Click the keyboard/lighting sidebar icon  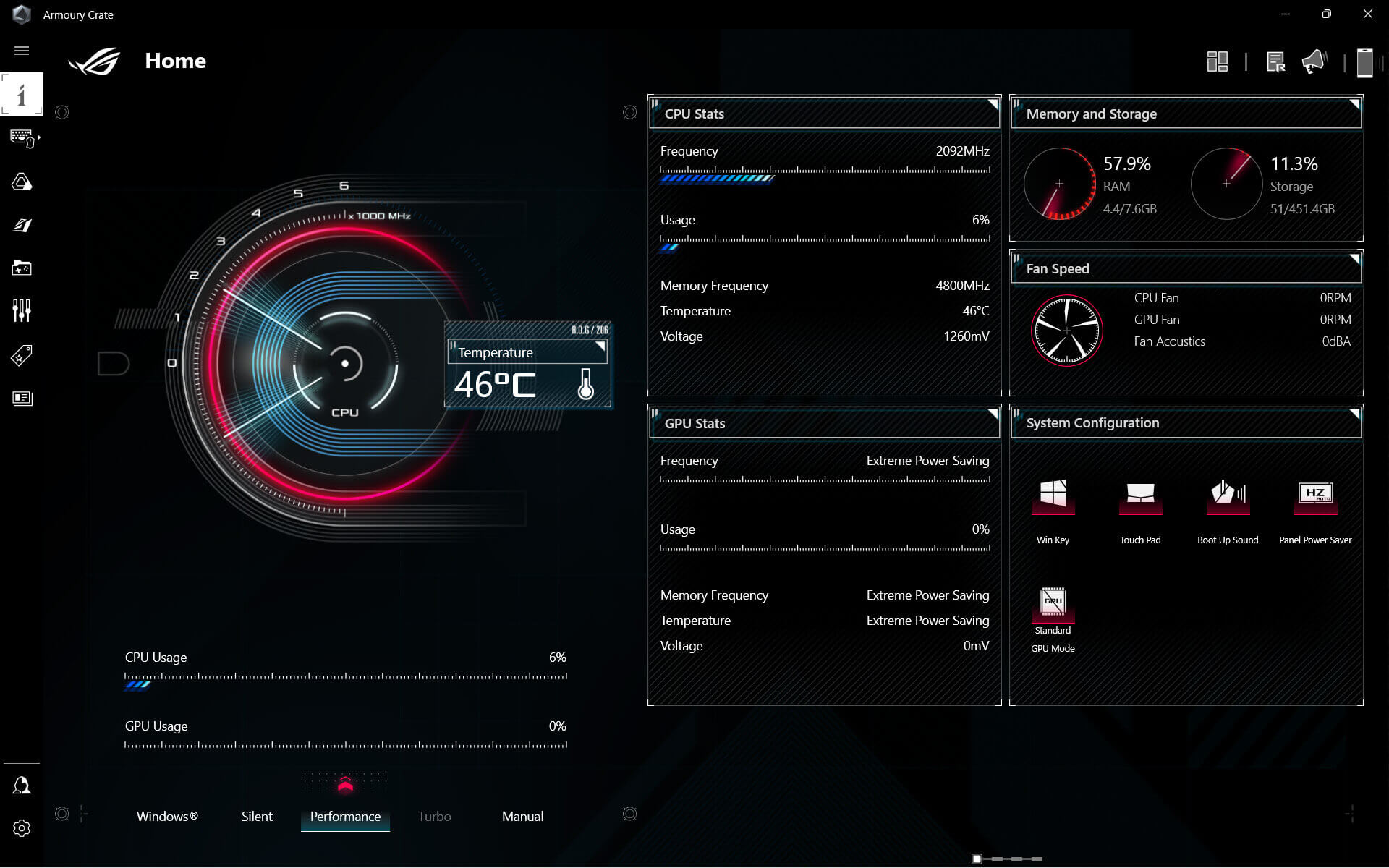click(x=21, y=138)
